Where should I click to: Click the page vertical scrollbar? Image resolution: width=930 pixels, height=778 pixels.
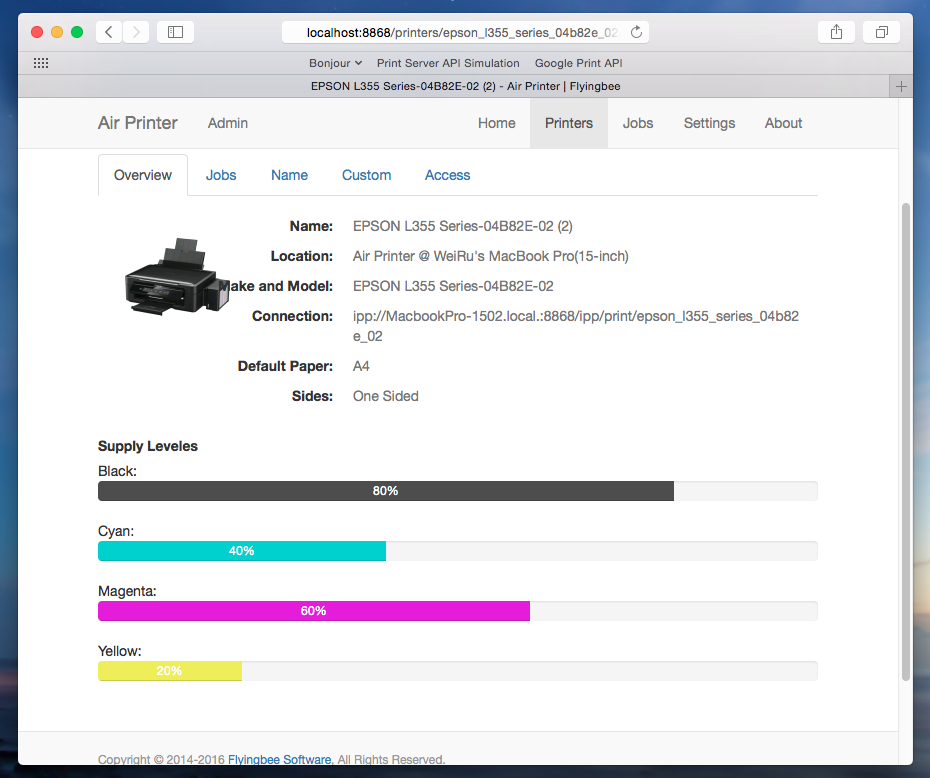click(x=905, y=442)
